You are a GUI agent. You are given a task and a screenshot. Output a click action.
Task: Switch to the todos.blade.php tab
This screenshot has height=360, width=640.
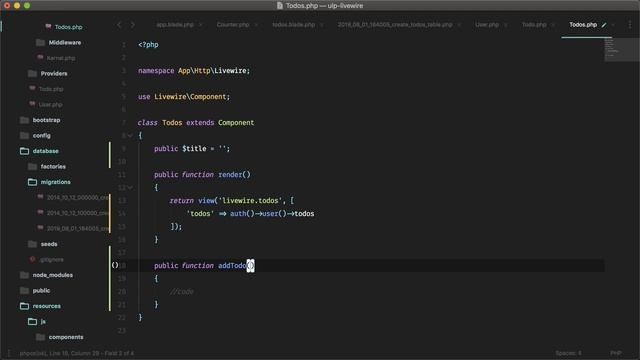point(293,25)
